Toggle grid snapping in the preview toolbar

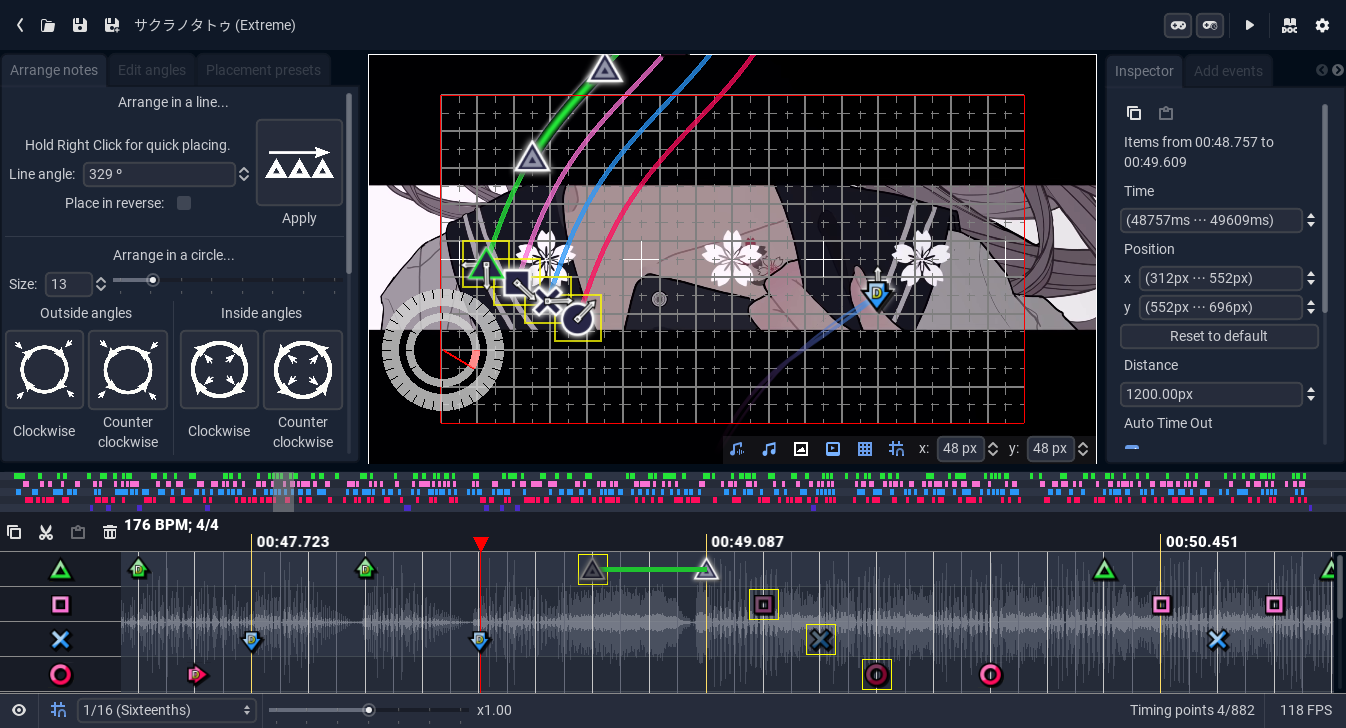896,449
